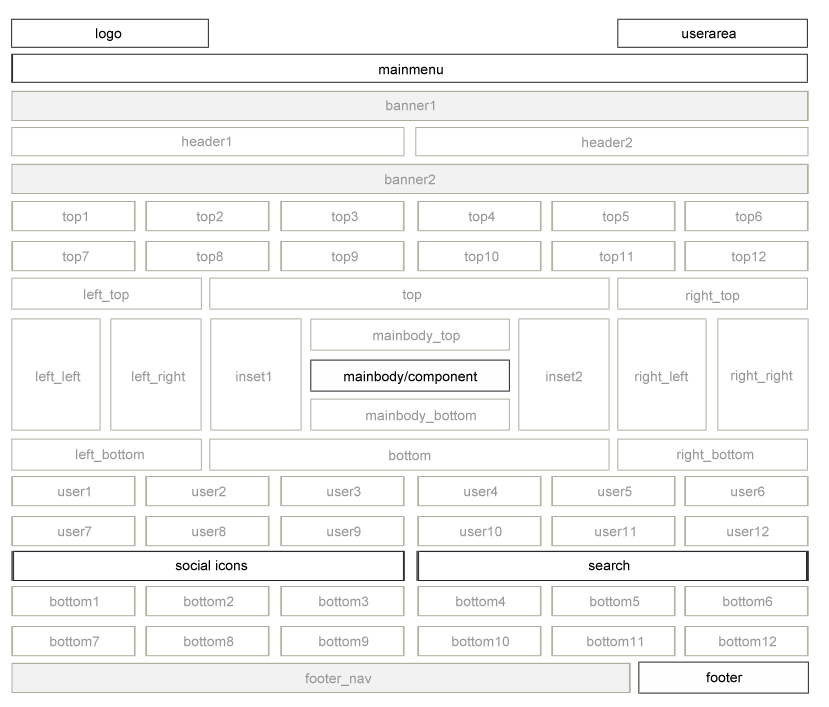
Task: Click the bottom3 module box
Action: pyautogui.click(x=343, y=601)
